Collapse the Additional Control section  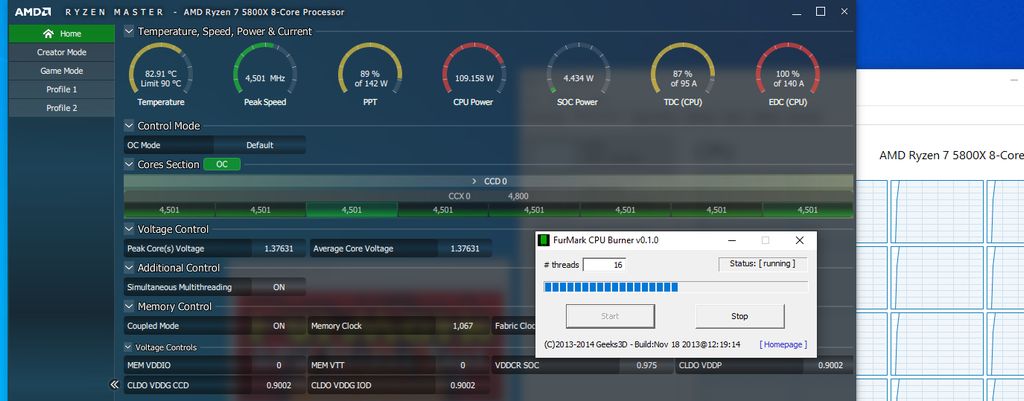(129, 268)
